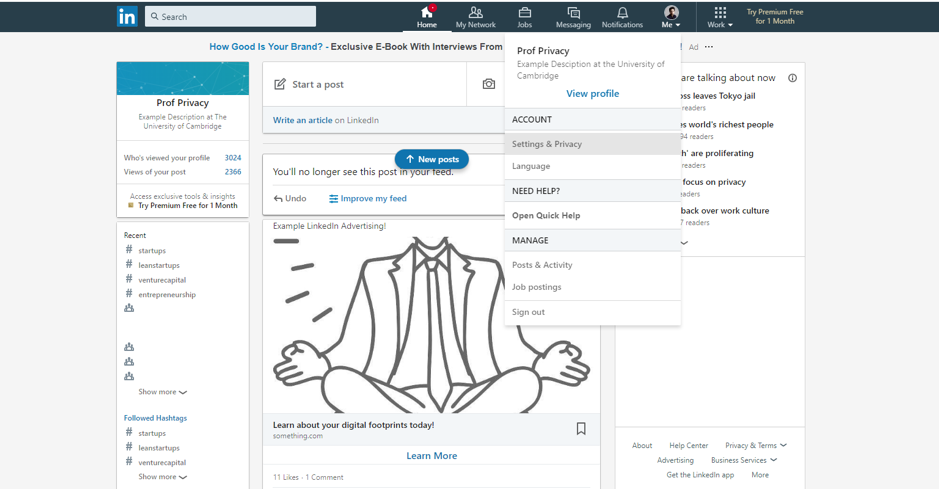Image resolution: width=939 pixels, height=489 pixels.
Task: Bookmark the advertising post
Action: pos(581,429)
